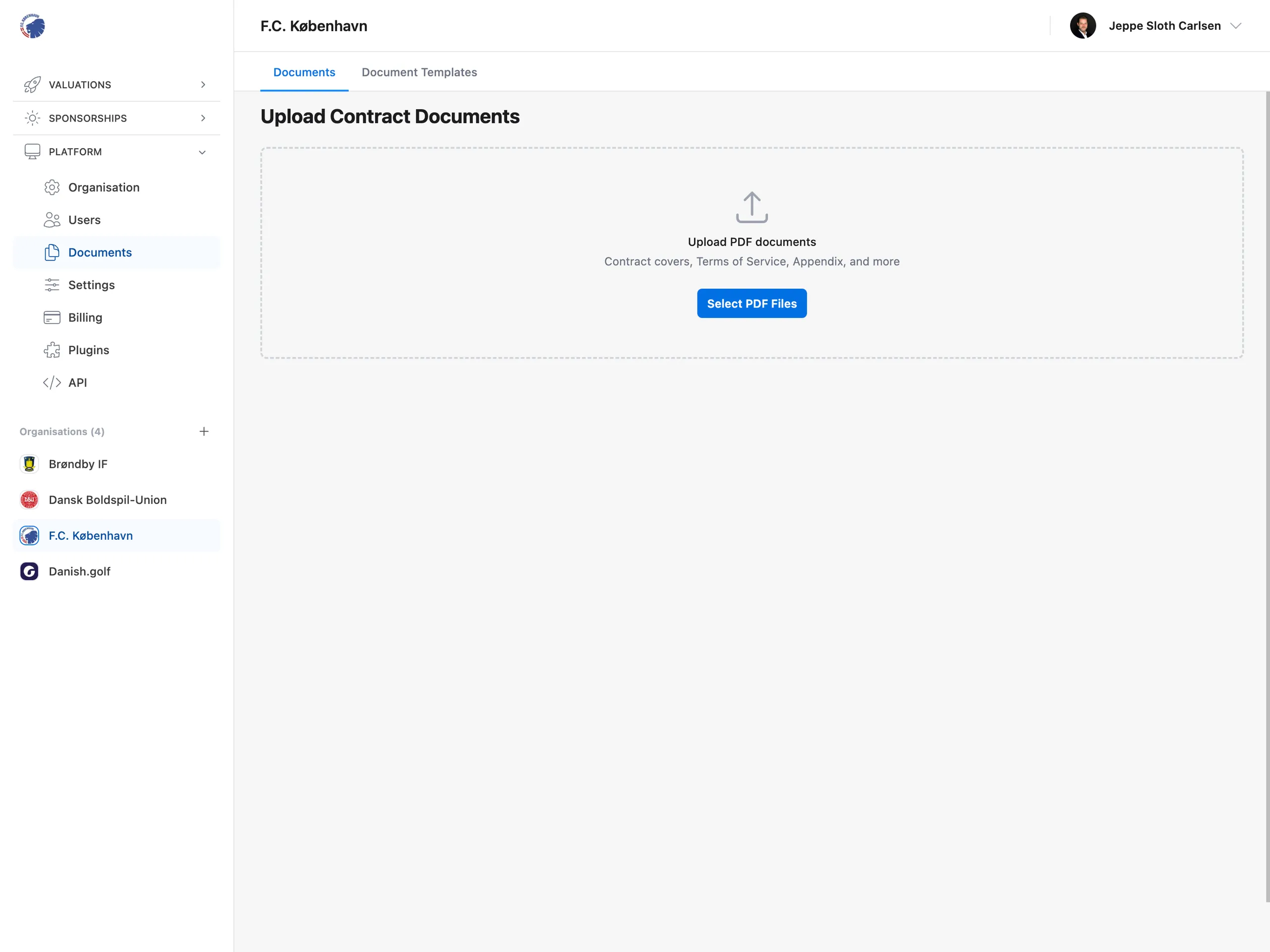Collapse the Platform section chevron
The height and width of the screenshot is (952, 1270).
point(202,152)
